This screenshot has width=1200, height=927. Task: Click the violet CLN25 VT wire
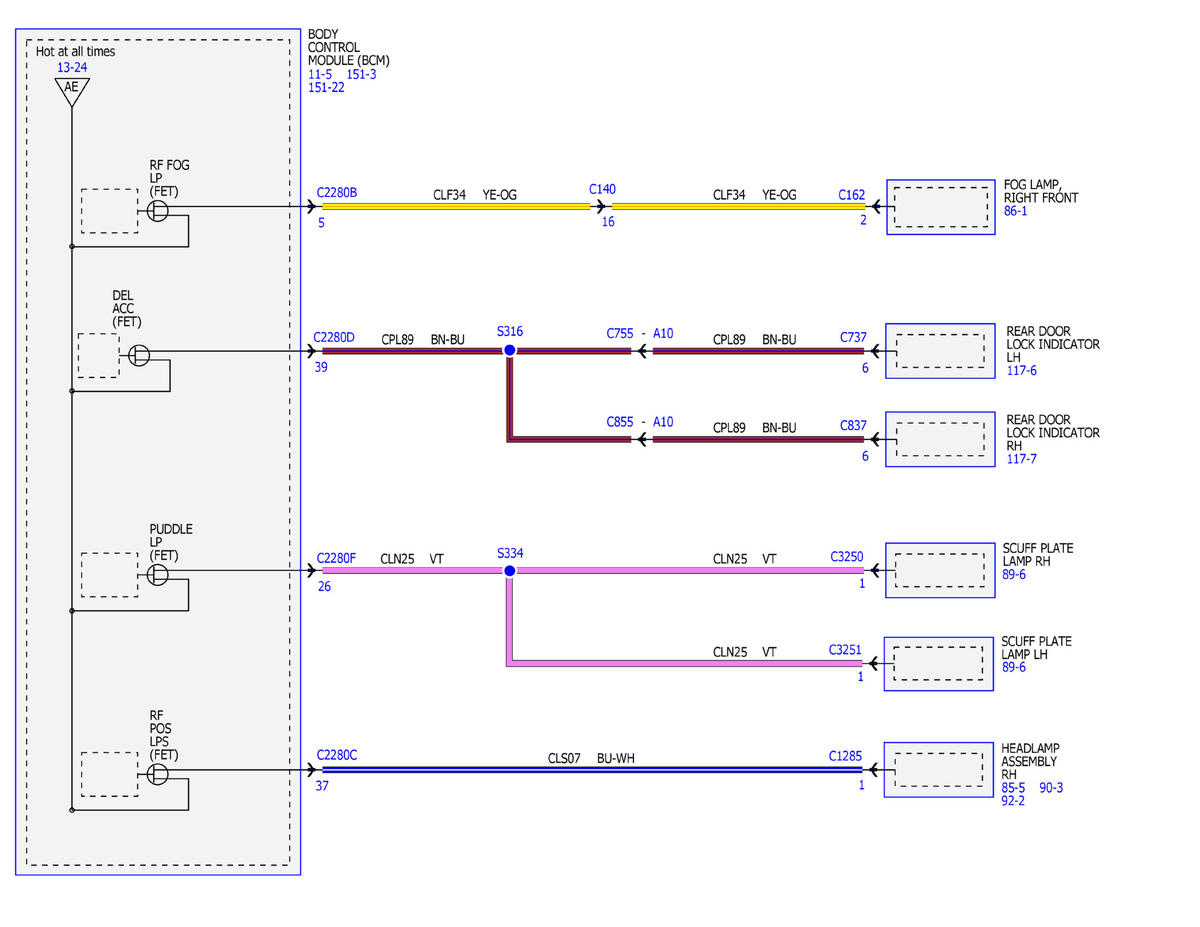click(595, 571)
